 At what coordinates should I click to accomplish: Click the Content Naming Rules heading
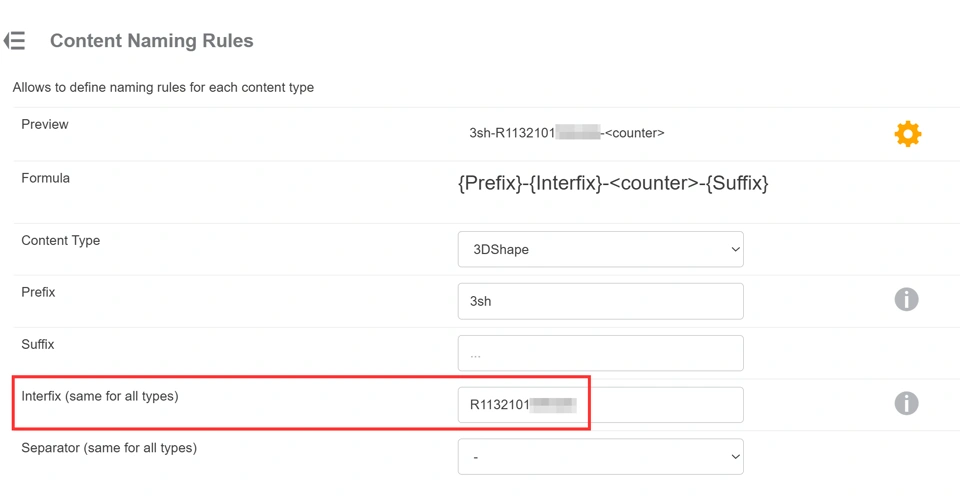click(x=152, y=41)
